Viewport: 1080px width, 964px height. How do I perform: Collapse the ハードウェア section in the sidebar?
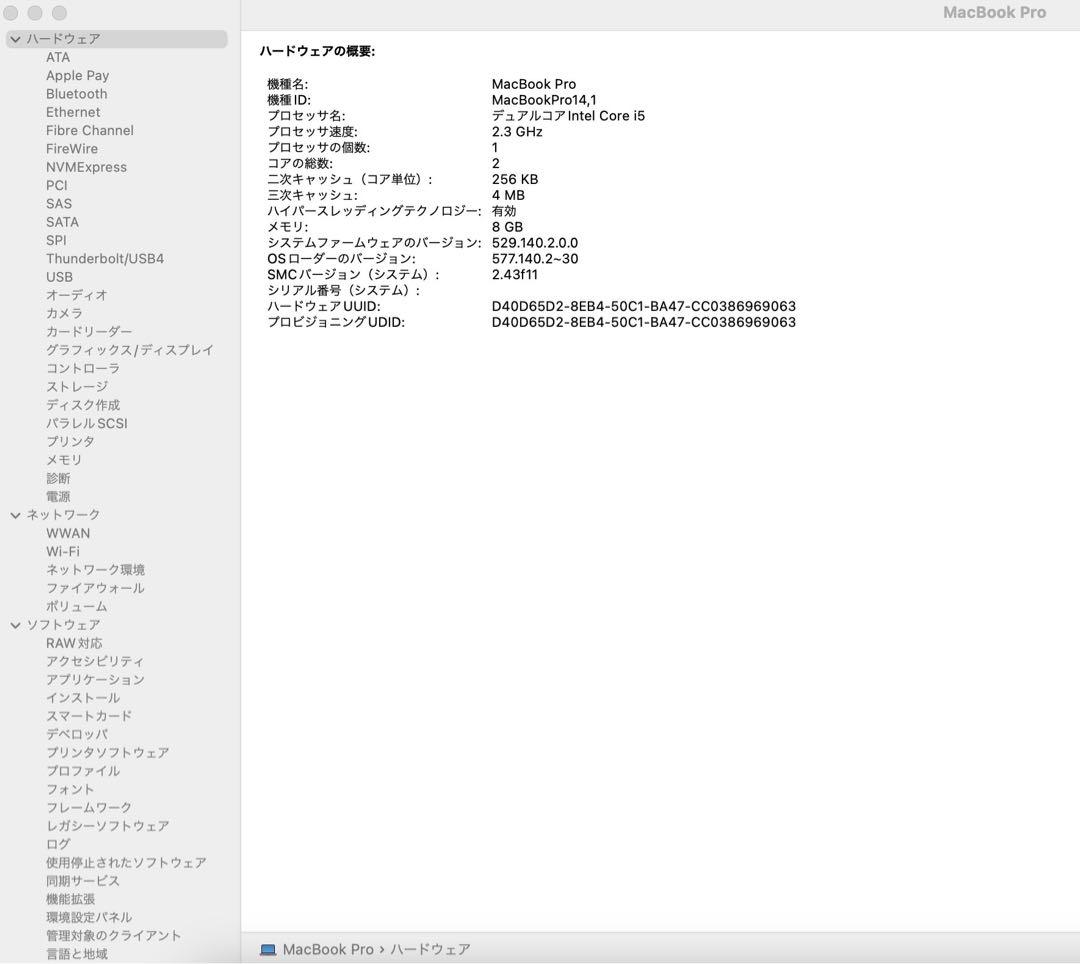[14, 38]
